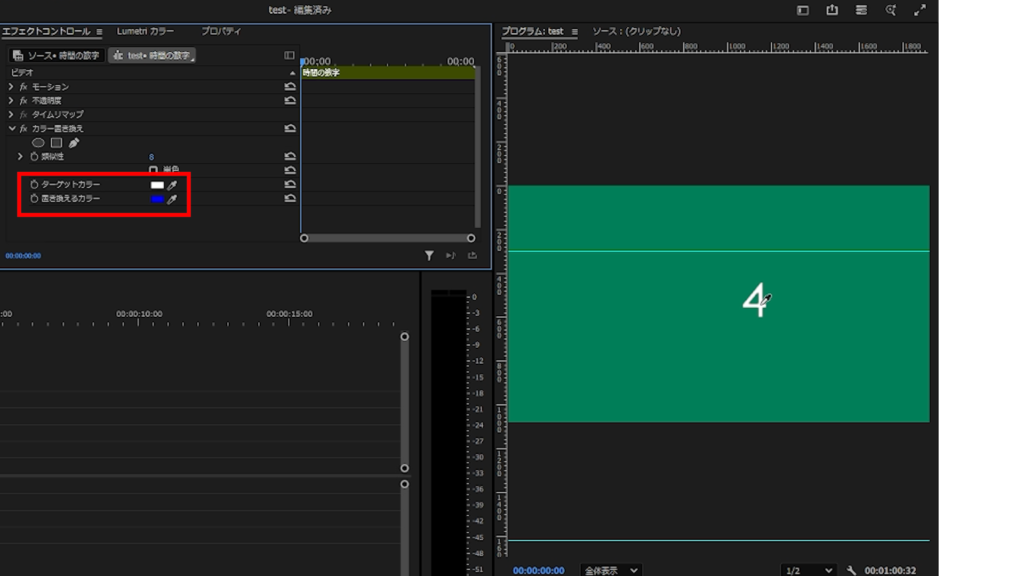Reset the カラー置き換え effect
The image size is (1024, 576).
point(290,129)
